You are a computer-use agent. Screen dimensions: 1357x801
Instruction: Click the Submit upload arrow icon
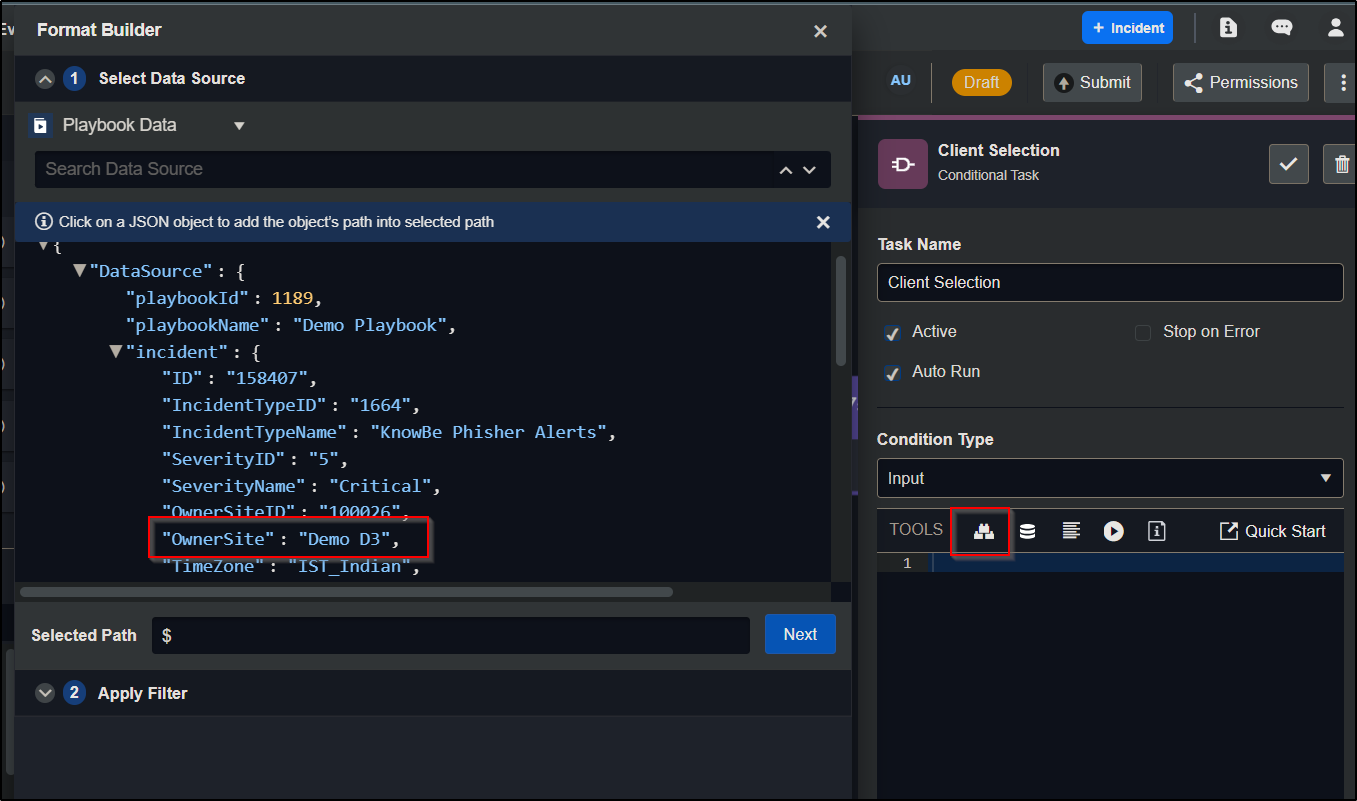1063,83
